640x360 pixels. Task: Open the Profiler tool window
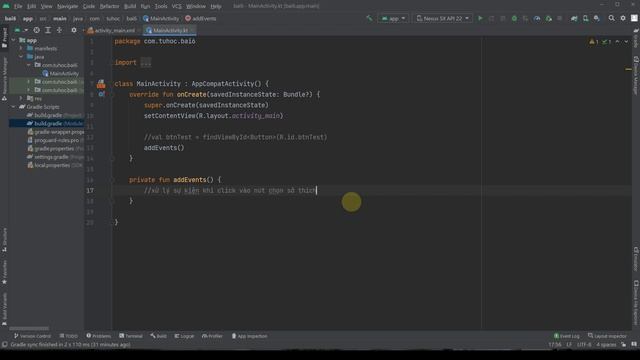(212, 336)
